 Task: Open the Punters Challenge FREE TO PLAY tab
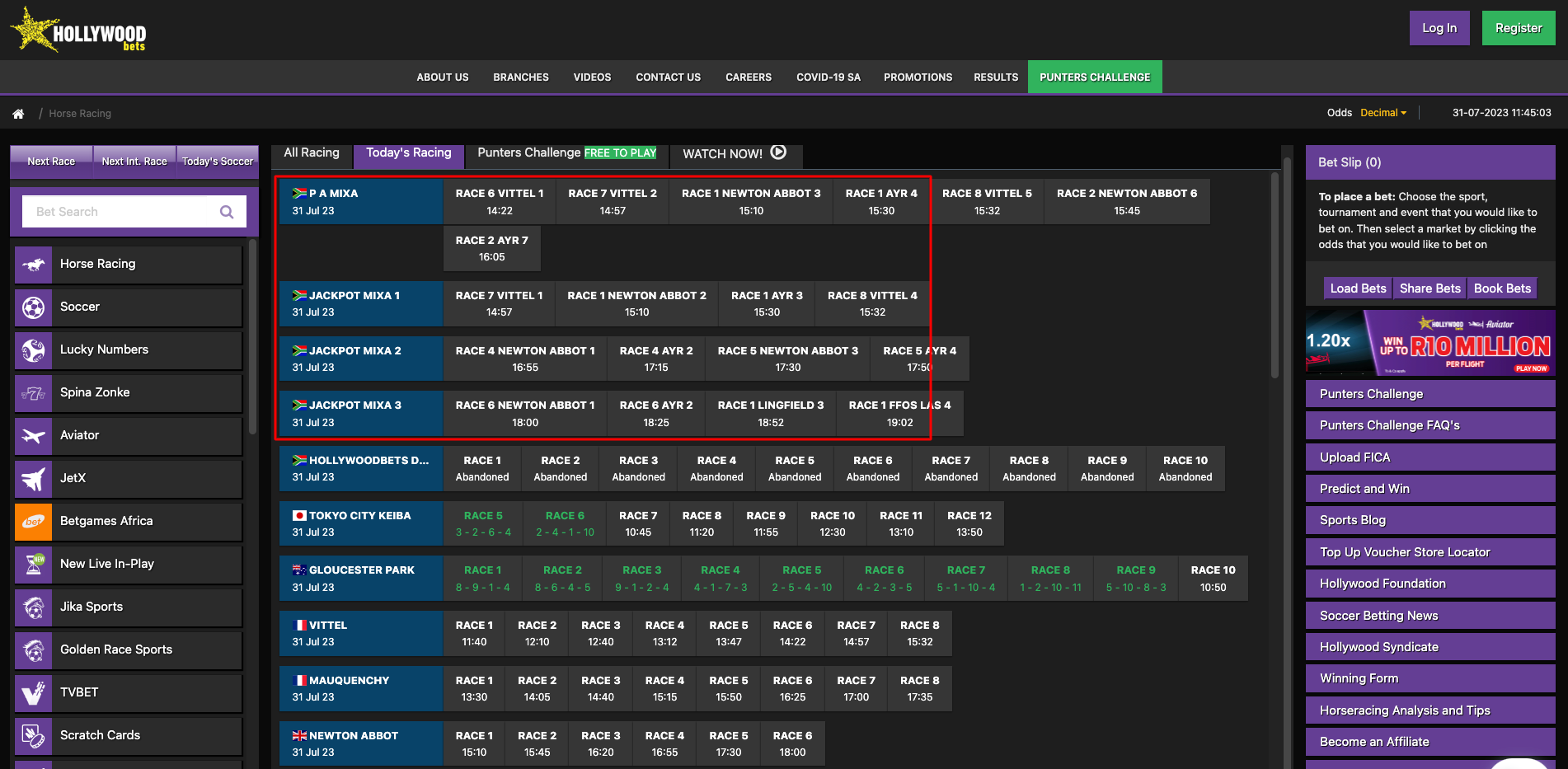566,152
